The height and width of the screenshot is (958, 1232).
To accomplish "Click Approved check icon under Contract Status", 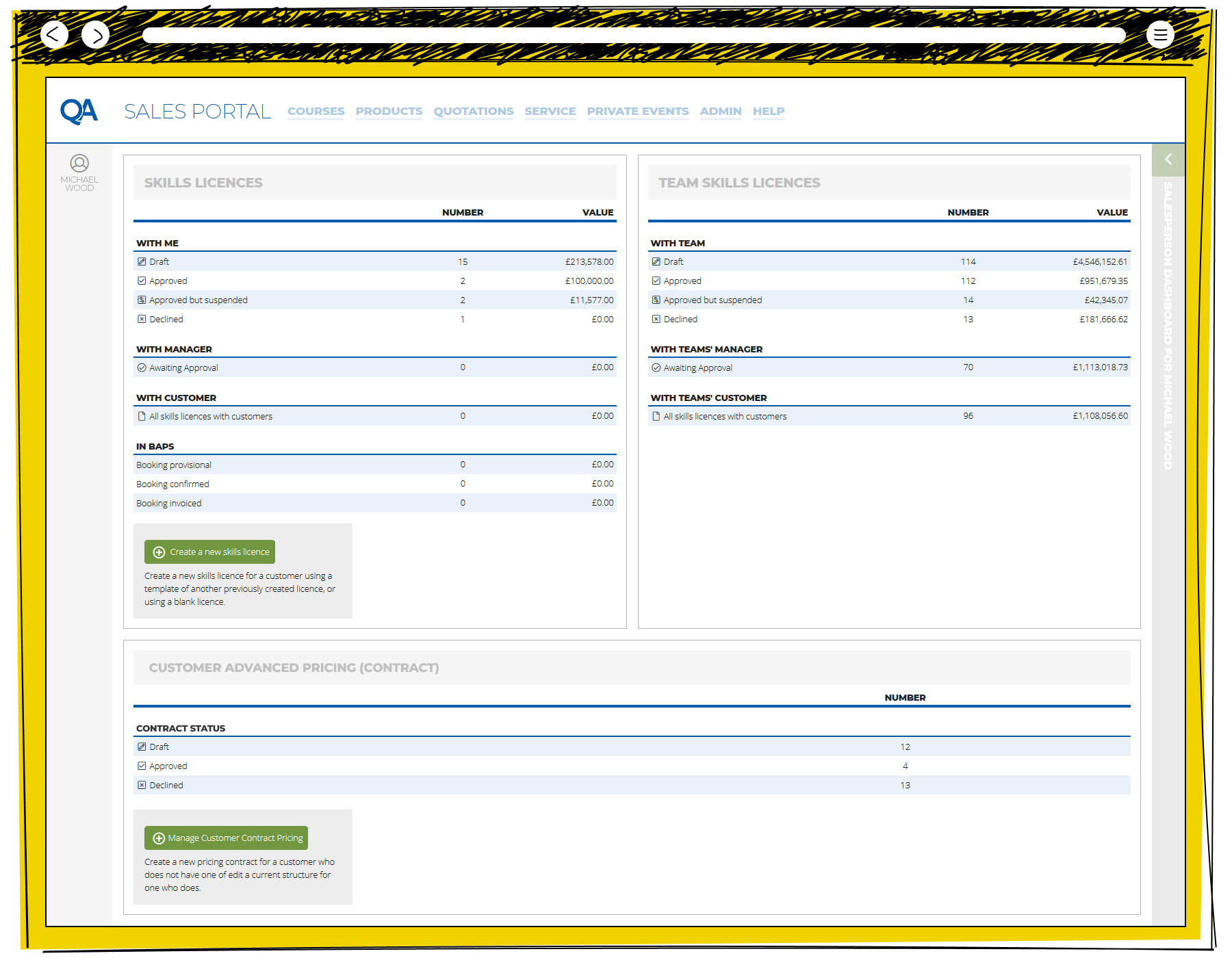I will coord(142,766).
